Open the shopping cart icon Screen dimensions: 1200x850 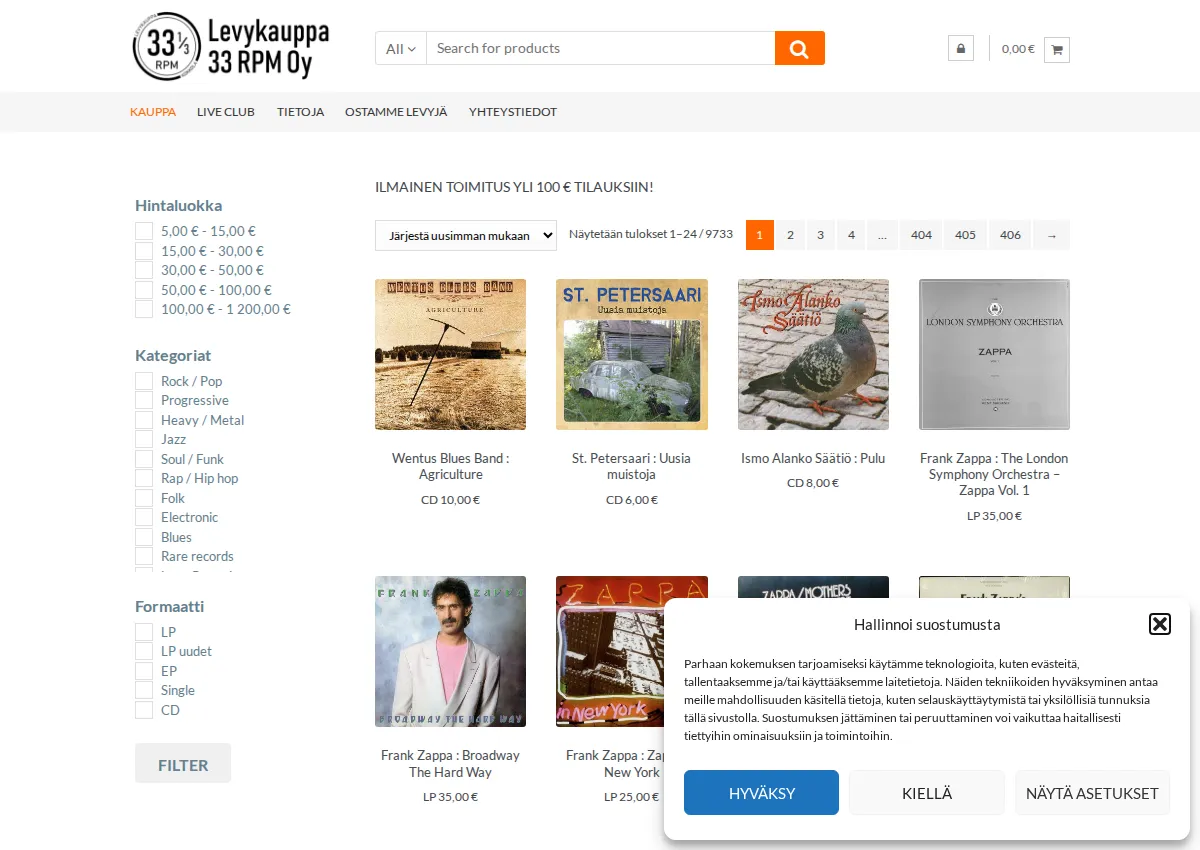click(x=1057, y=49)
